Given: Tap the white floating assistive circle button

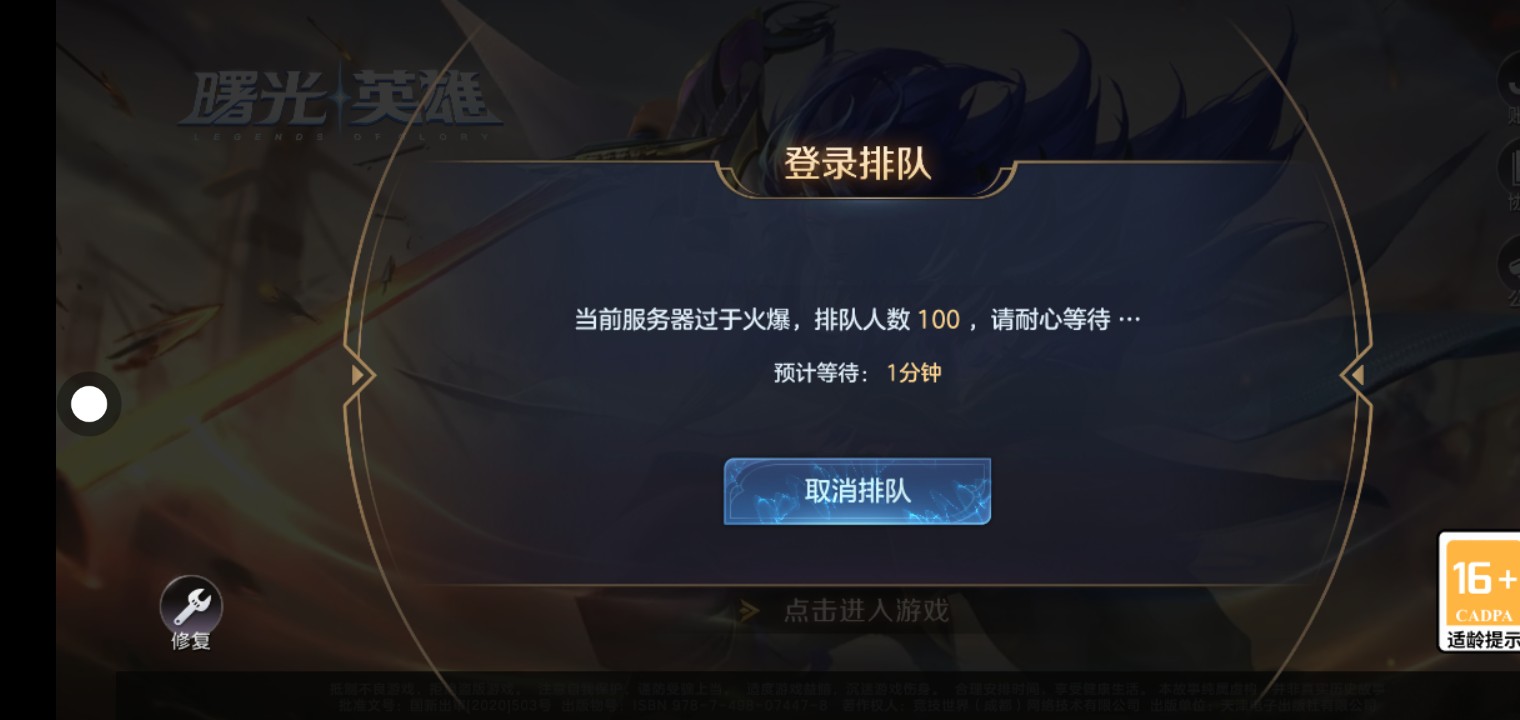Looking at the screenshot, I should click(x=89, y=405).
